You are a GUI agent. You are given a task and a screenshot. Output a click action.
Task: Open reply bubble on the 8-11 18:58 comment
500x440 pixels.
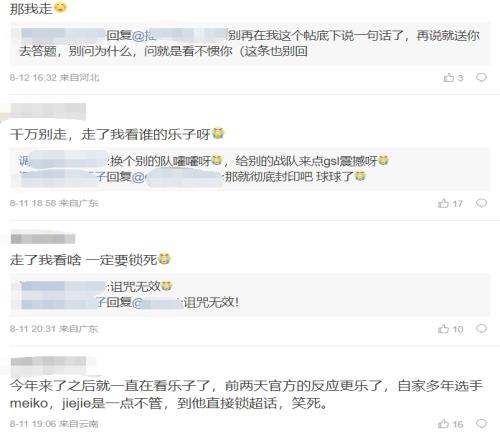click(x=481, y=203)
